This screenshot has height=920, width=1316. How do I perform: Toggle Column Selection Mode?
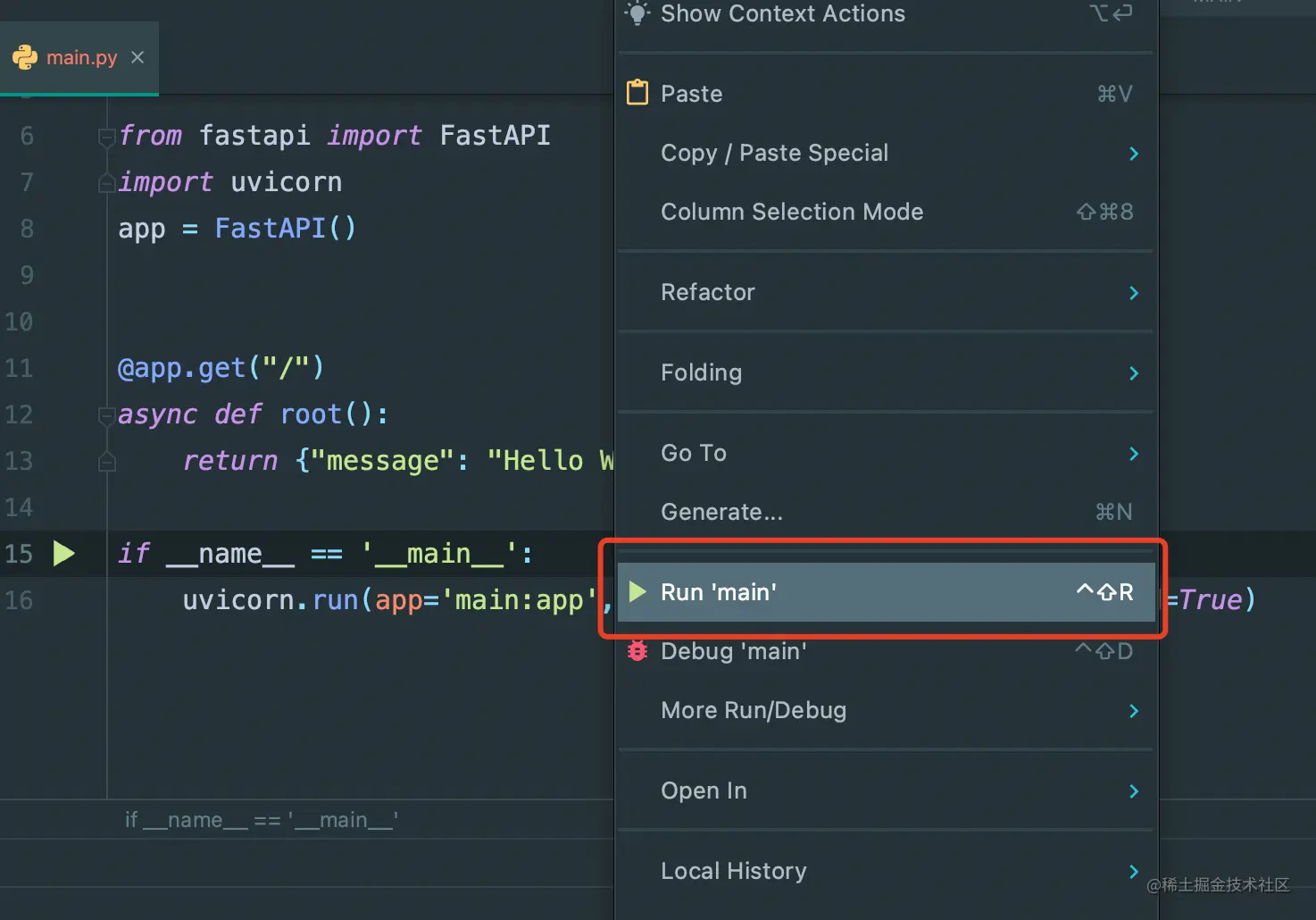[886, 212]
